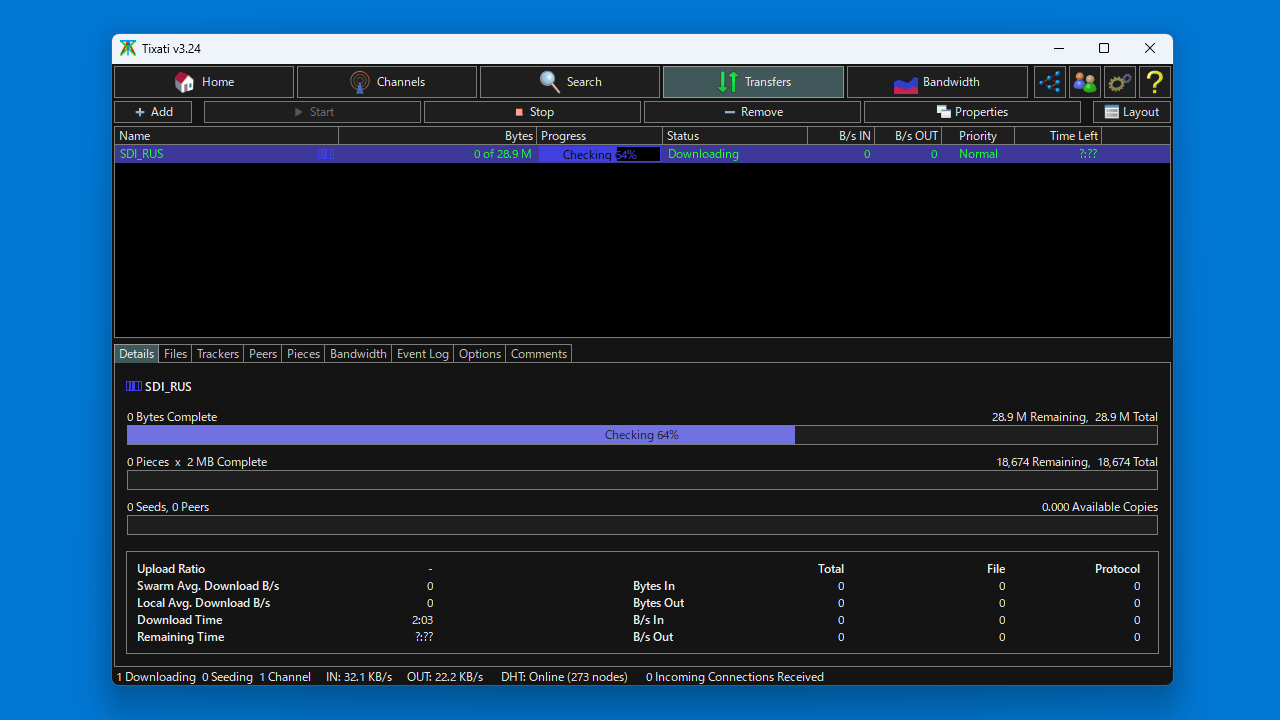Sort by B/s OUT column header
The image size is (1280, 720).
(x=908, y=136)
